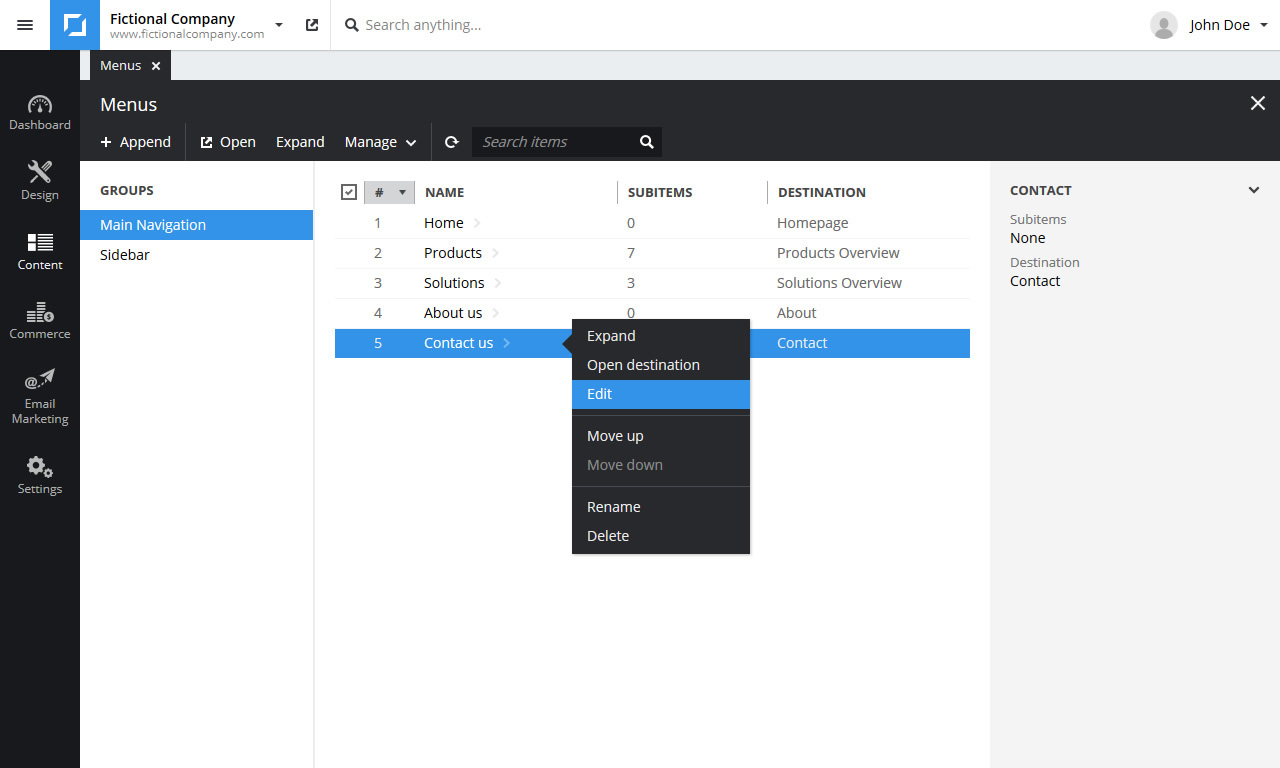Image resolution: width=1280 pixels, height=768 pixels.
Task: Open Settings gear in sidebar
Action: pyautogui.click(x=40, y=475)
